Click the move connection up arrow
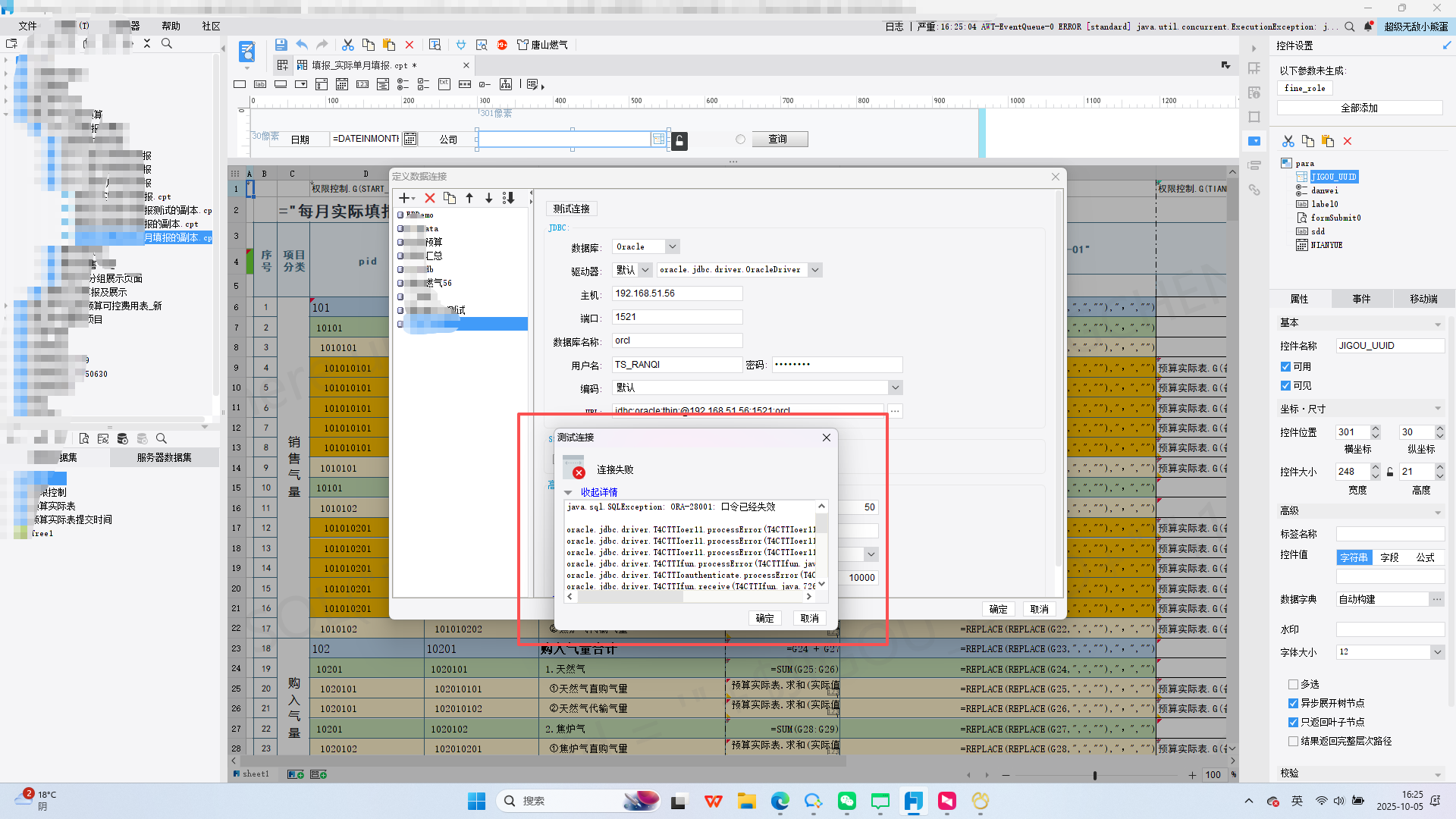The image size is (1456, 819). (469, 198)
